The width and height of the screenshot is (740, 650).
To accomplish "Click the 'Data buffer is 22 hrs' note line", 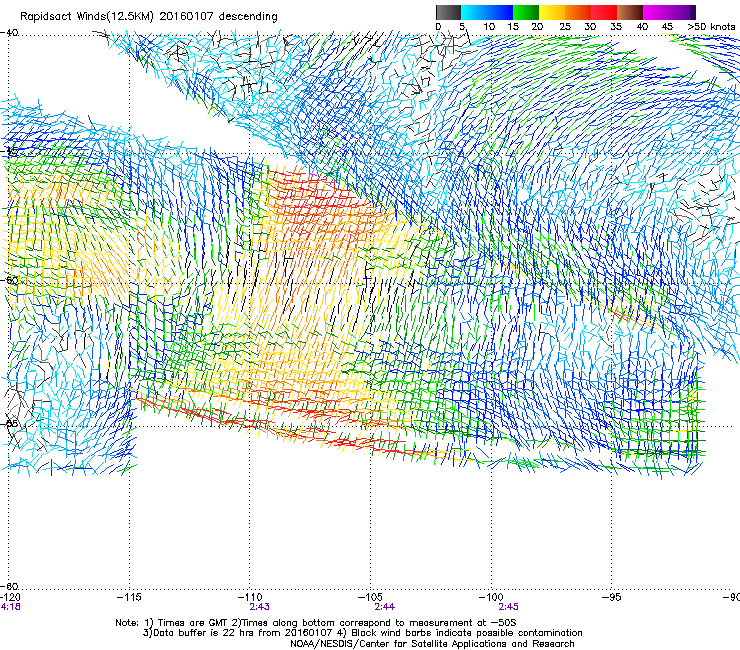I will tap(362, 633).
